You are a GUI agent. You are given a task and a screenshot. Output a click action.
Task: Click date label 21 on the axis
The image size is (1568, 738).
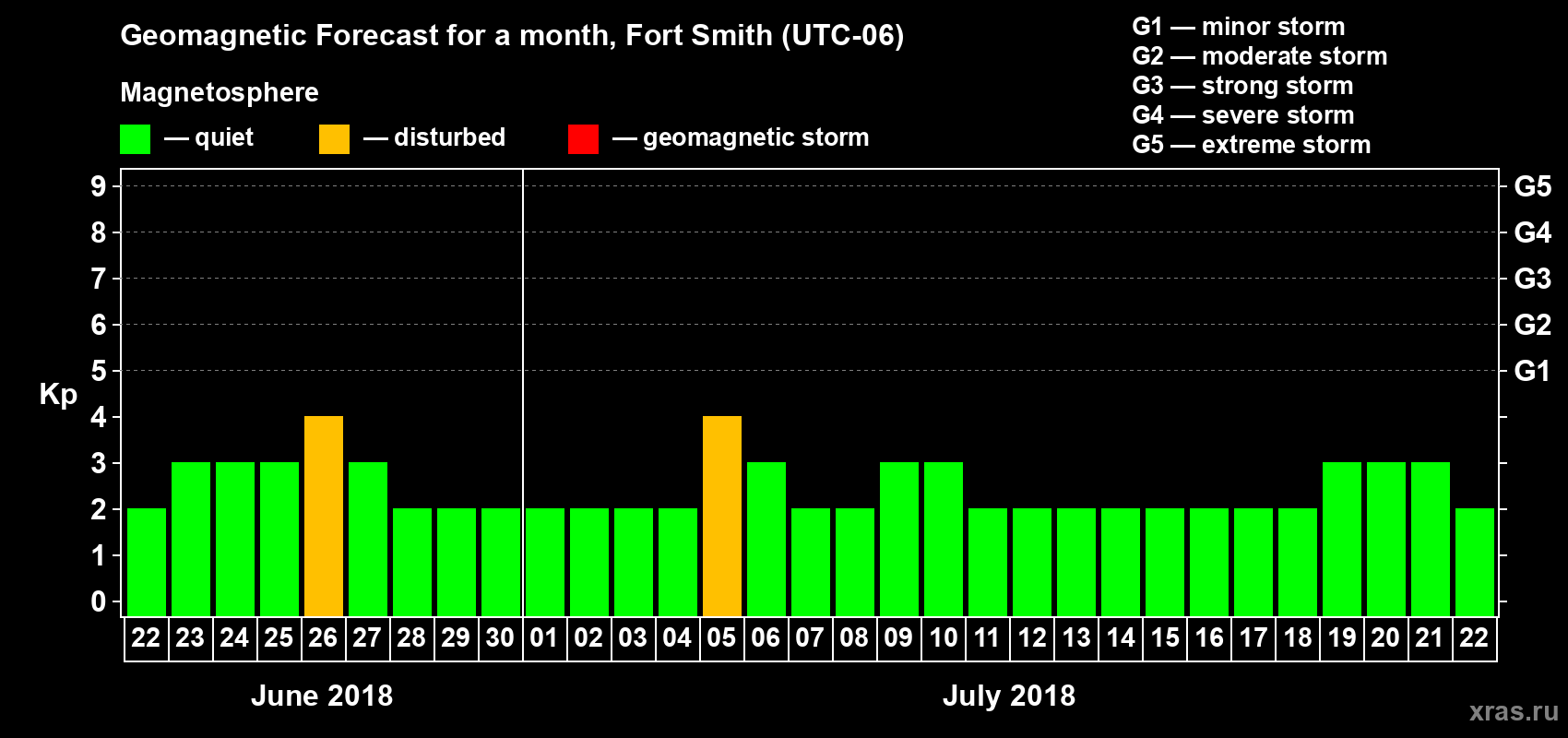[1430, 638]
